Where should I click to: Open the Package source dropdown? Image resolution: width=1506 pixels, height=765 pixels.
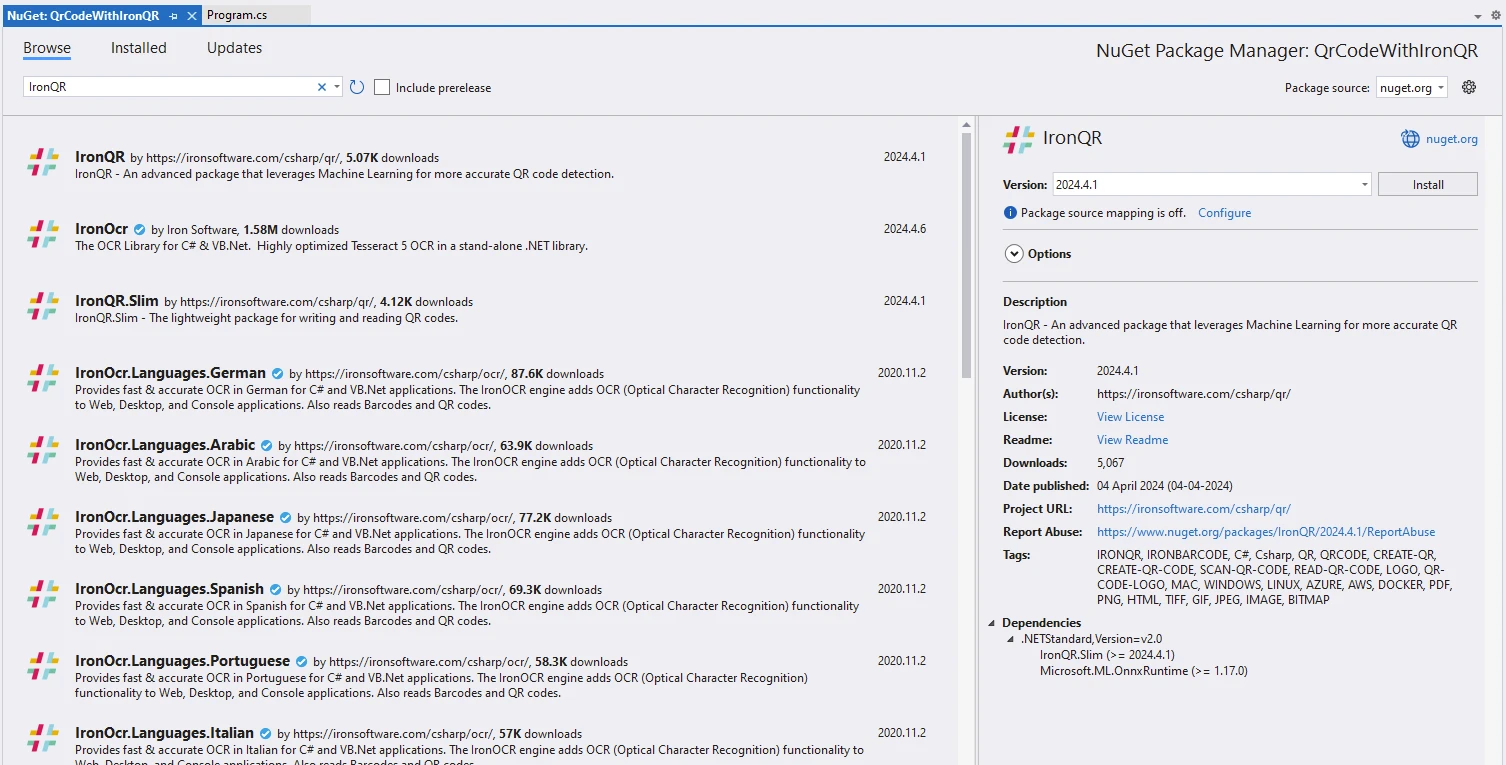(1411, 88)
